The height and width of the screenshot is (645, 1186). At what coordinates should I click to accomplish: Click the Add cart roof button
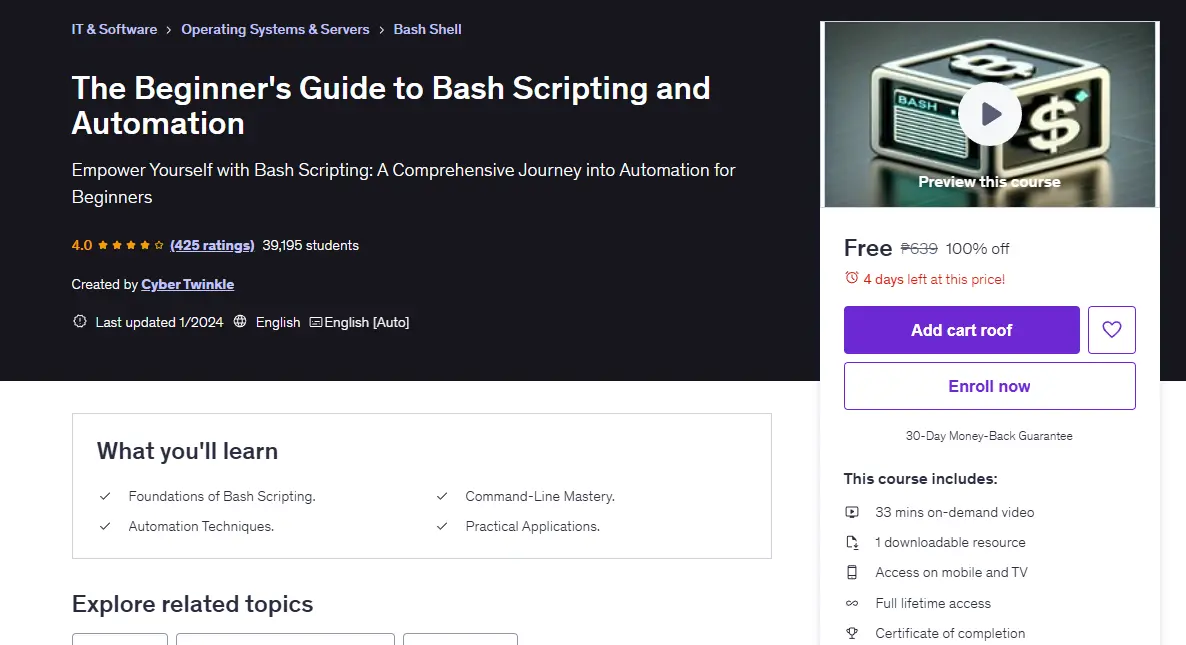coord(961,330)
